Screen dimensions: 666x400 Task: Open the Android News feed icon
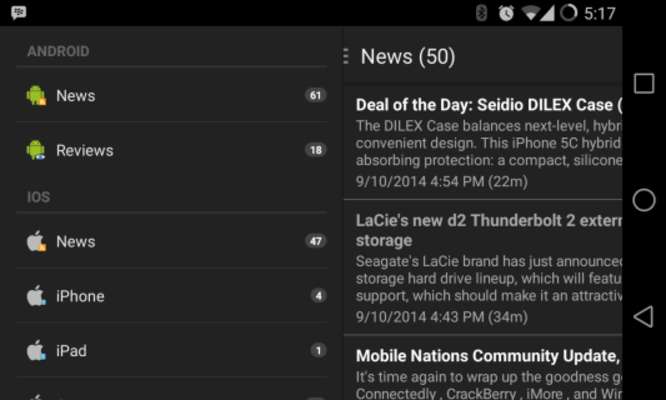36,95
